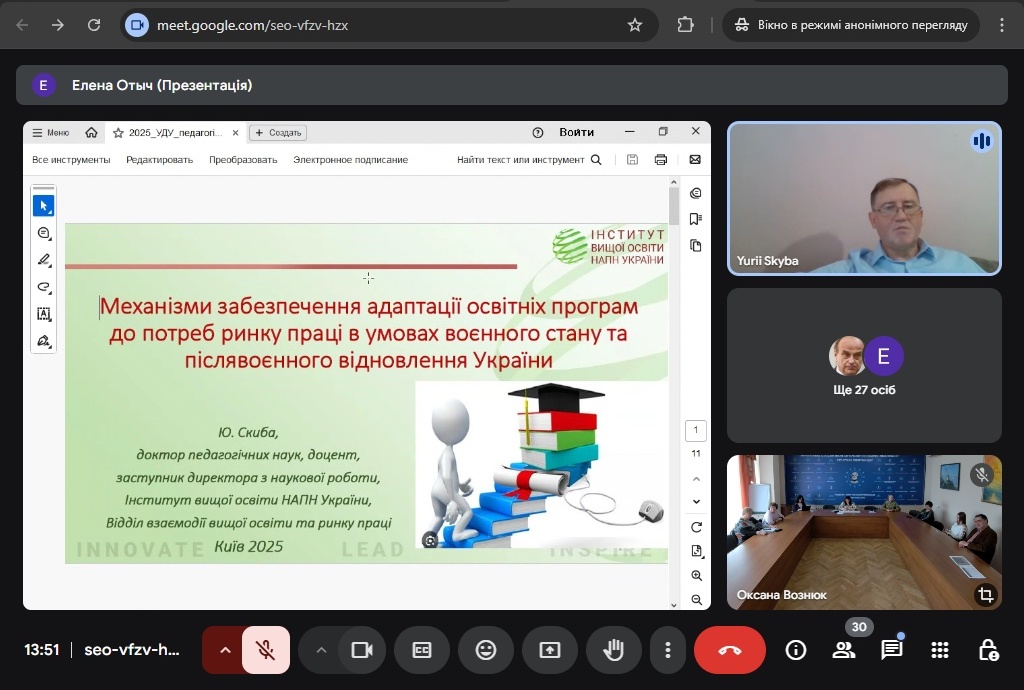Open meeting details info icon
The height and width of the screenshot is (690, 1024).
coord(795,650)
